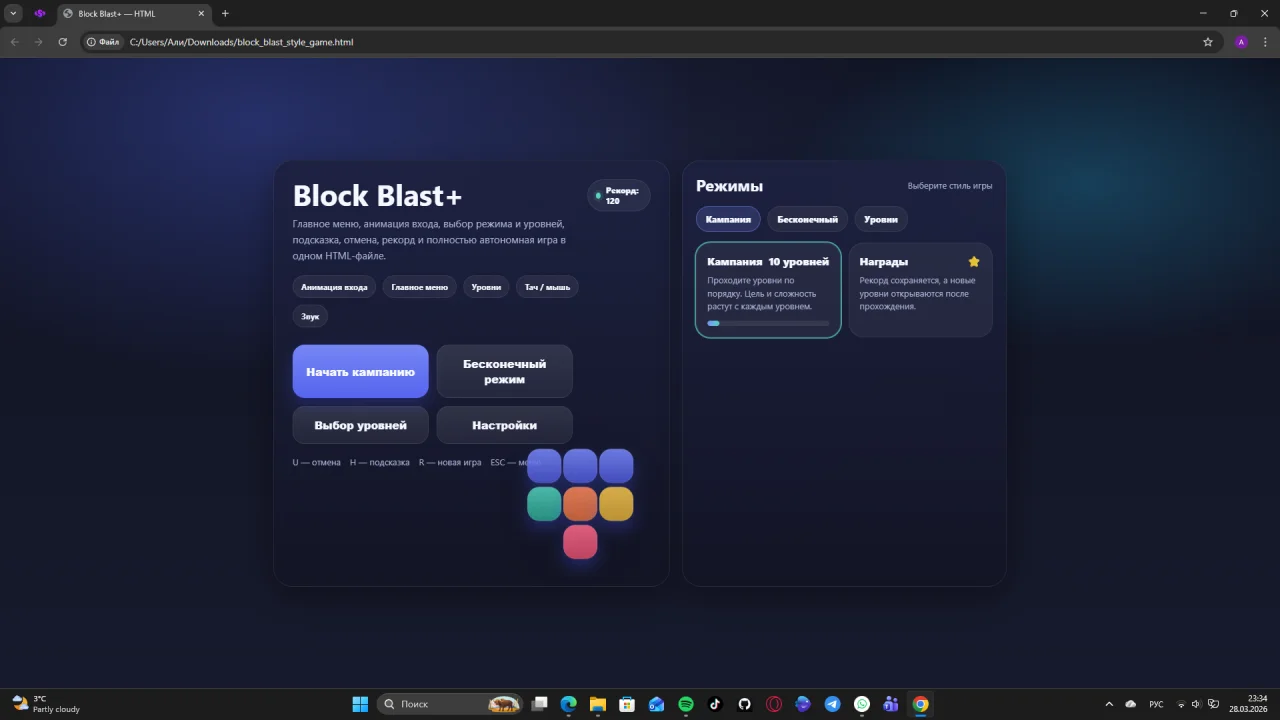Image resolution: width=1280 pixels, height=720 pixels.
Task: Click the Главное меню feature chip
Action: pyautogui.click(x=420, y=287)
